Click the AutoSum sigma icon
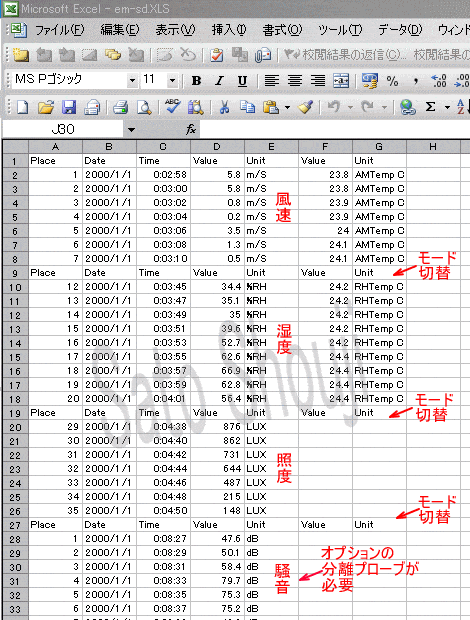Screen dimensions: 470x620 pyautogui.click(x=430, y=107)
